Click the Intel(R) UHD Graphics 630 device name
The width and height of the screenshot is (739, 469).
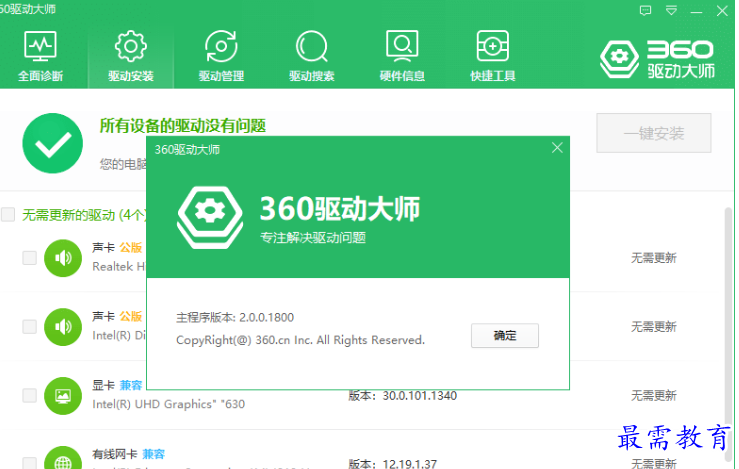(x=168, y=404)
